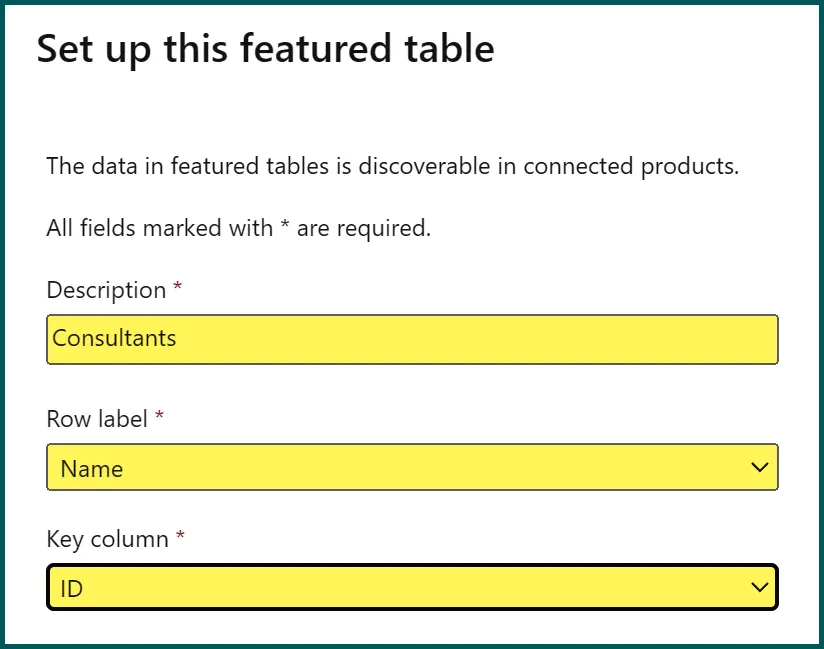Screen dimensions: 824x649
Task: Click the red asterisk beside Key column
Action: click(181, 539)
